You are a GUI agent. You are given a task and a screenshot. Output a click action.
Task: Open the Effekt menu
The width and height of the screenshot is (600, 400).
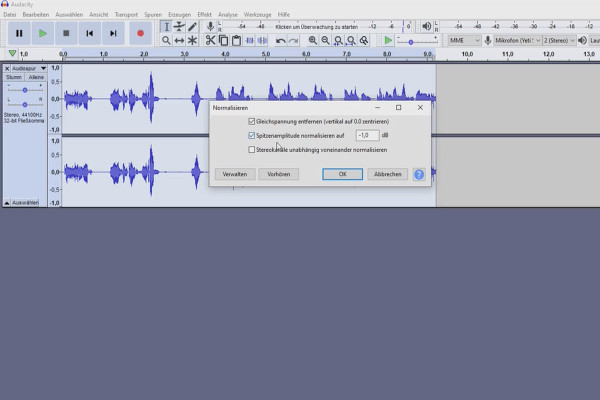[x=204, y=15]
